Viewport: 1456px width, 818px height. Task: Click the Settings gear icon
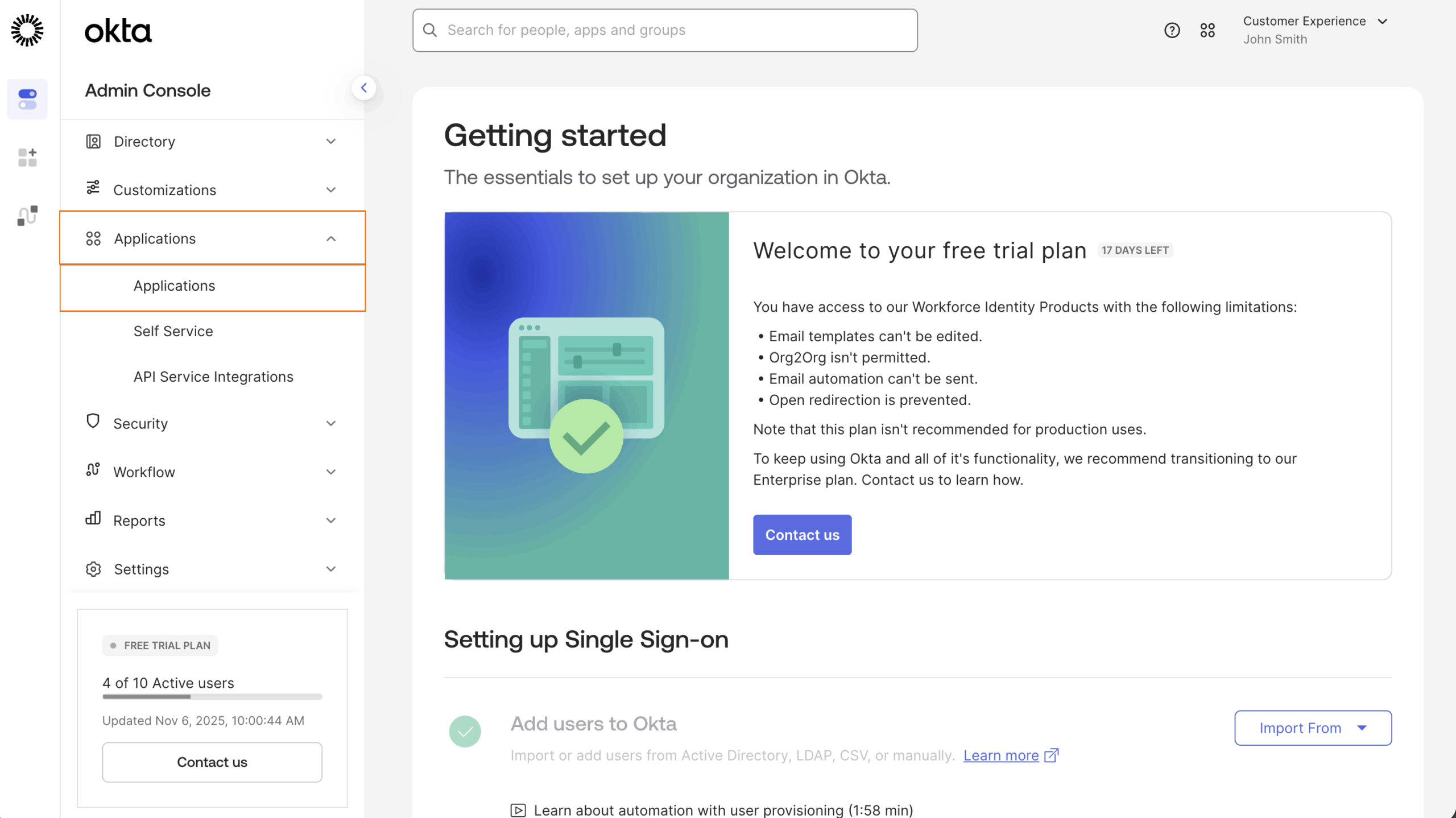(93, 569)
